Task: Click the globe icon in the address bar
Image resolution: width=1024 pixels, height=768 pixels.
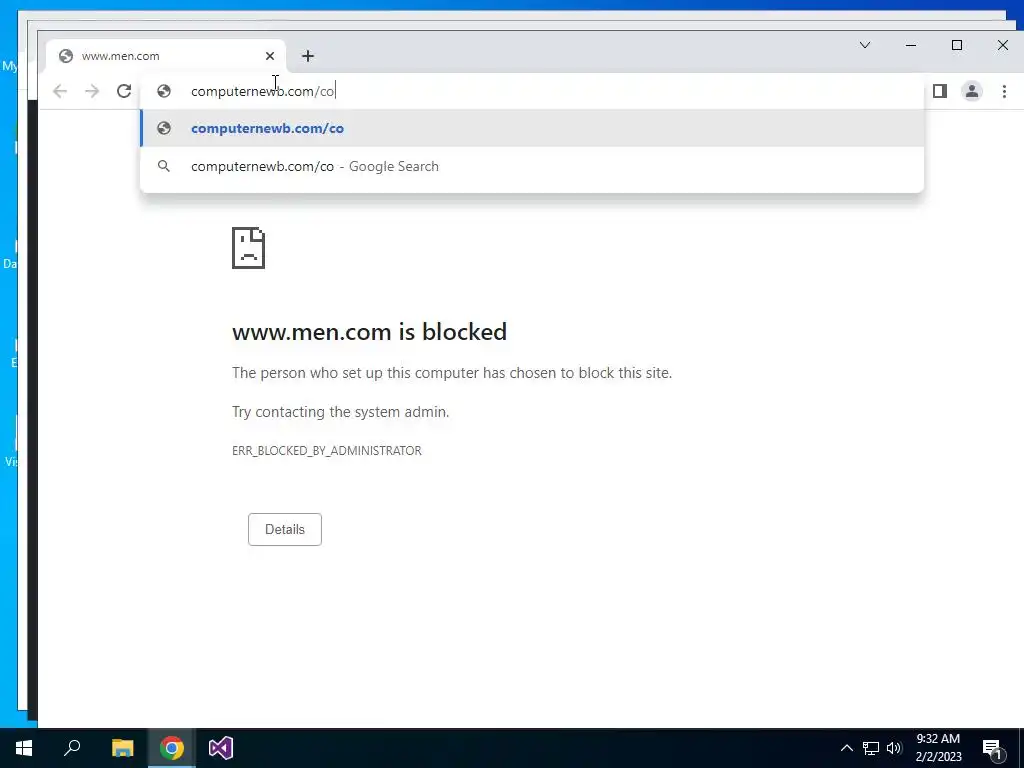Action: (x=164, y=91)
